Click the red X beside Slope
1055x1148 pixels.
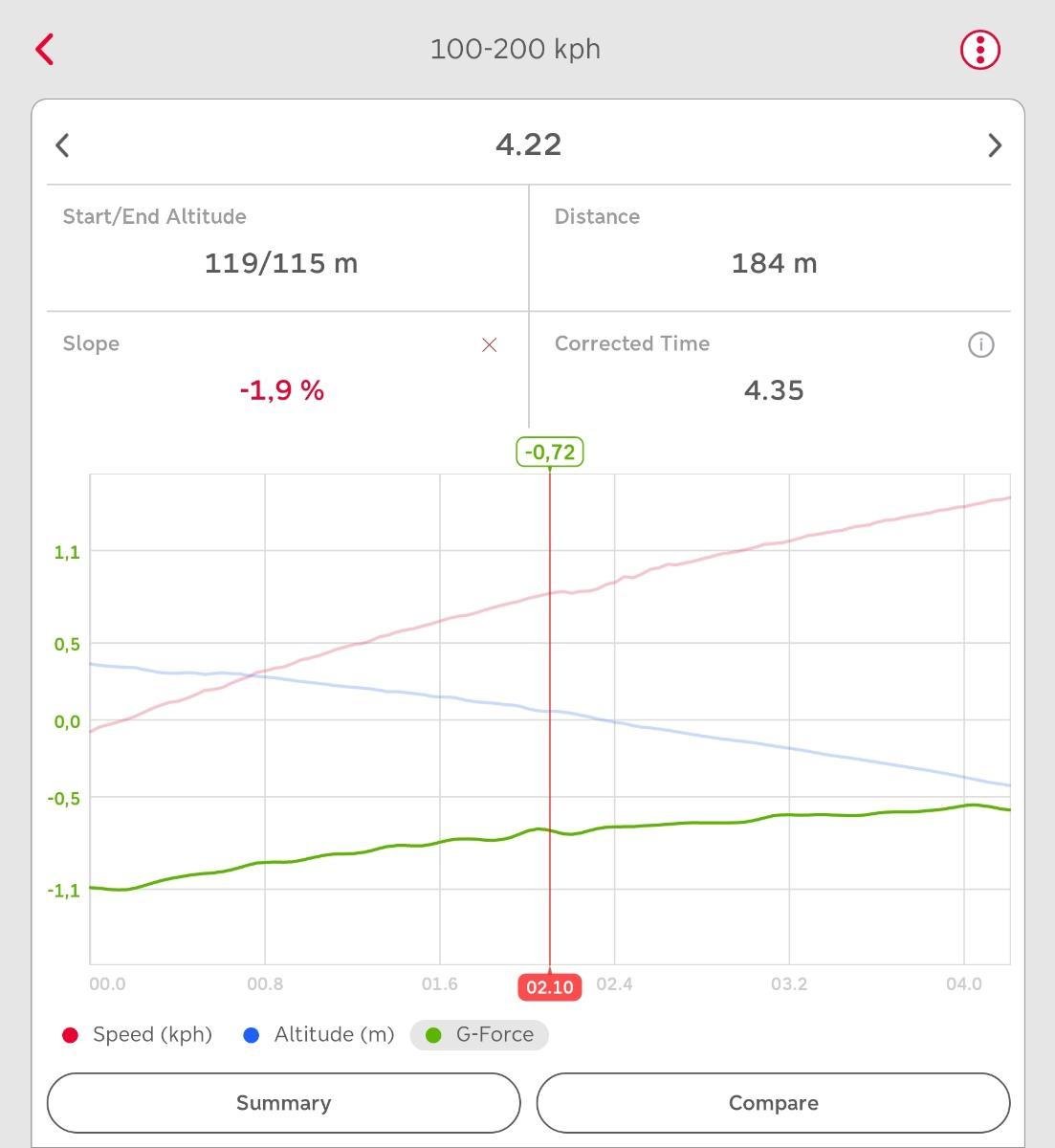click(490, 344)
